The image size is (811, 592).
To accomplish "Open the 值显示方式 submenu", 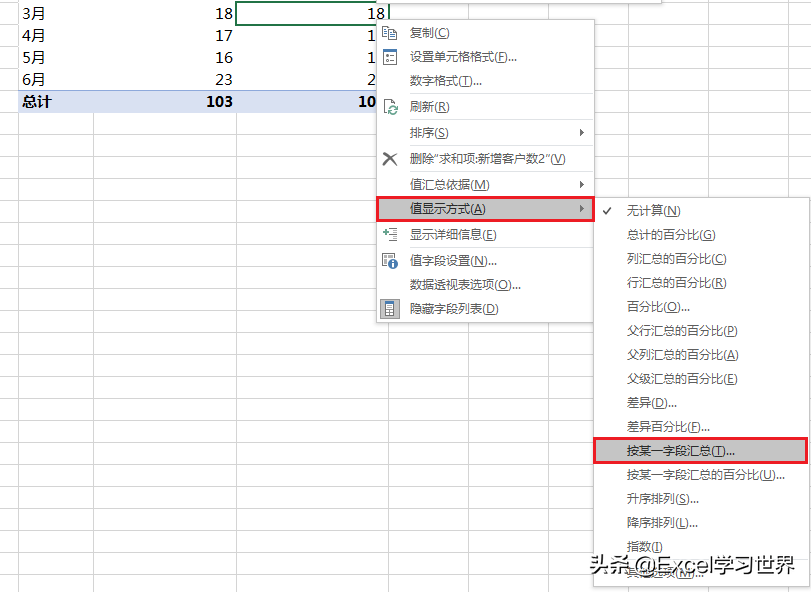I will click(x=470, y=208).
